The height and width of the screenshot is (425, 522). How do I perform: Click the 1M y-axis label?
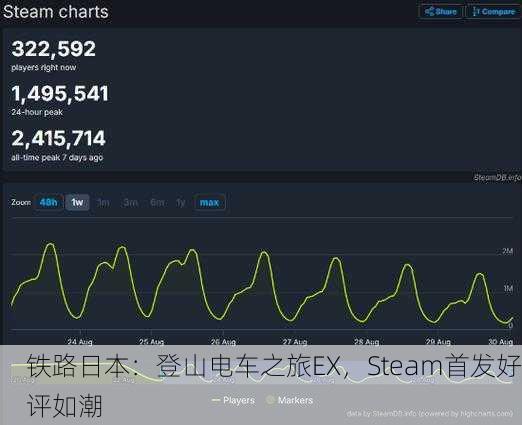click(508, 288)
